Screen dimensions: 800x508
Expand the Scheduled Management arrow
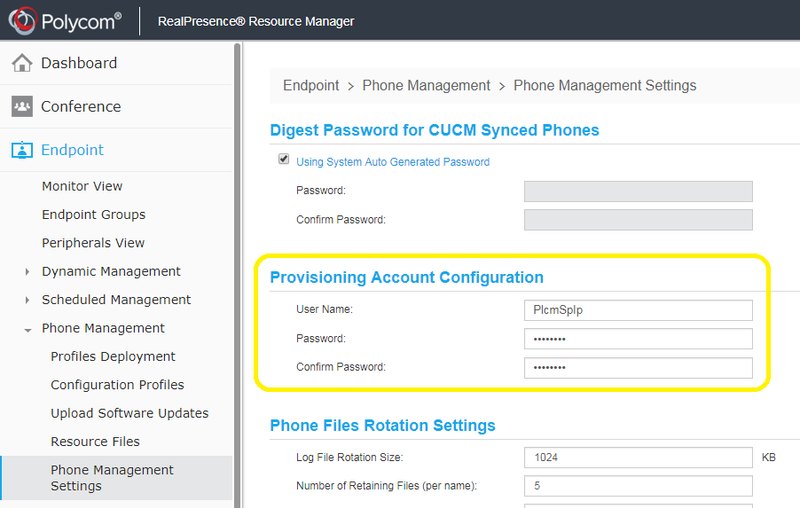pos(27,300)
